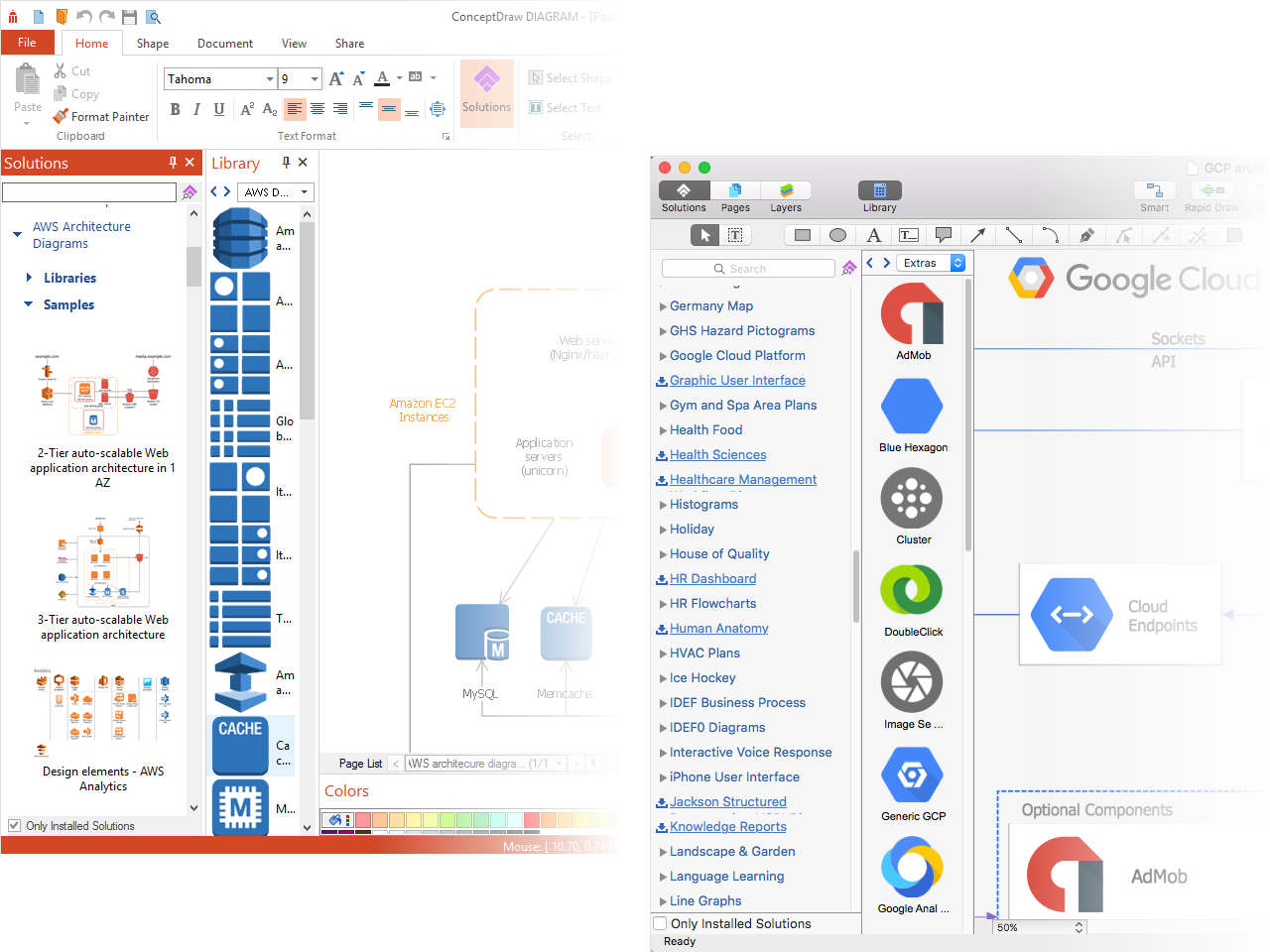Collapse the Samples section in Solutions panel

(29, 304)
